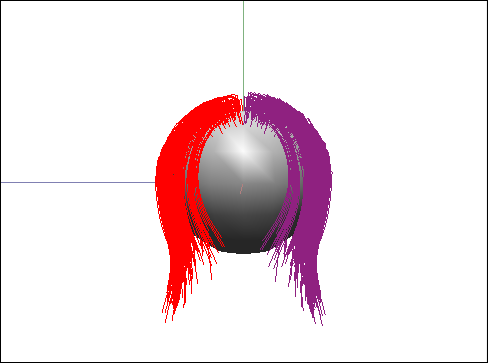Click the dark underside of the sphere
Image resolution: width=488 pixels, height=363 pixels.
243,242
